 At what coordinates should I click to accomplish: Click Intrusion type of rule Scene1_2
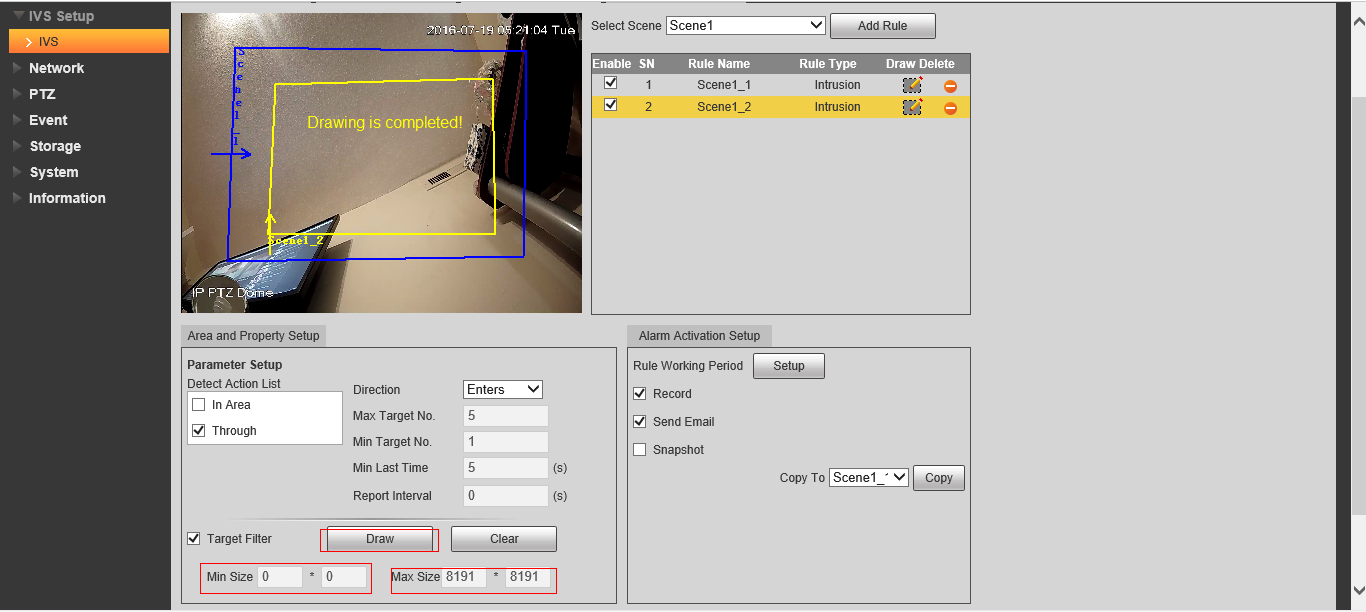(837, 107)
